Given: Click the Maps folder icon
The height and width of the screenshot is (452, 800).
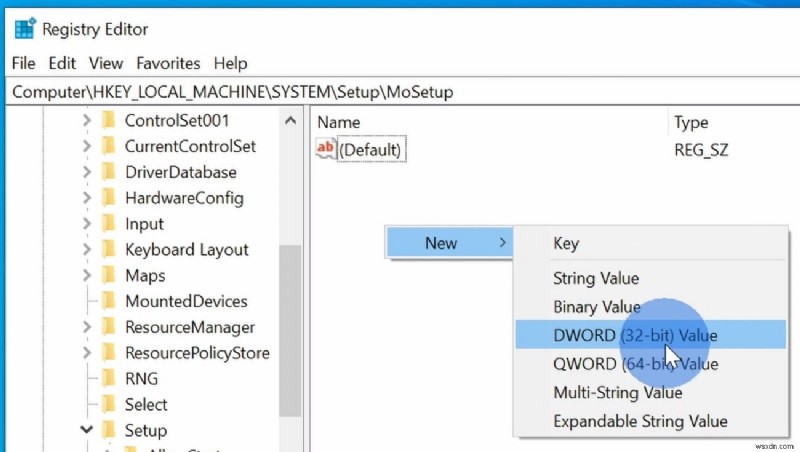Looking at the screenshot, I should point(108,275).
